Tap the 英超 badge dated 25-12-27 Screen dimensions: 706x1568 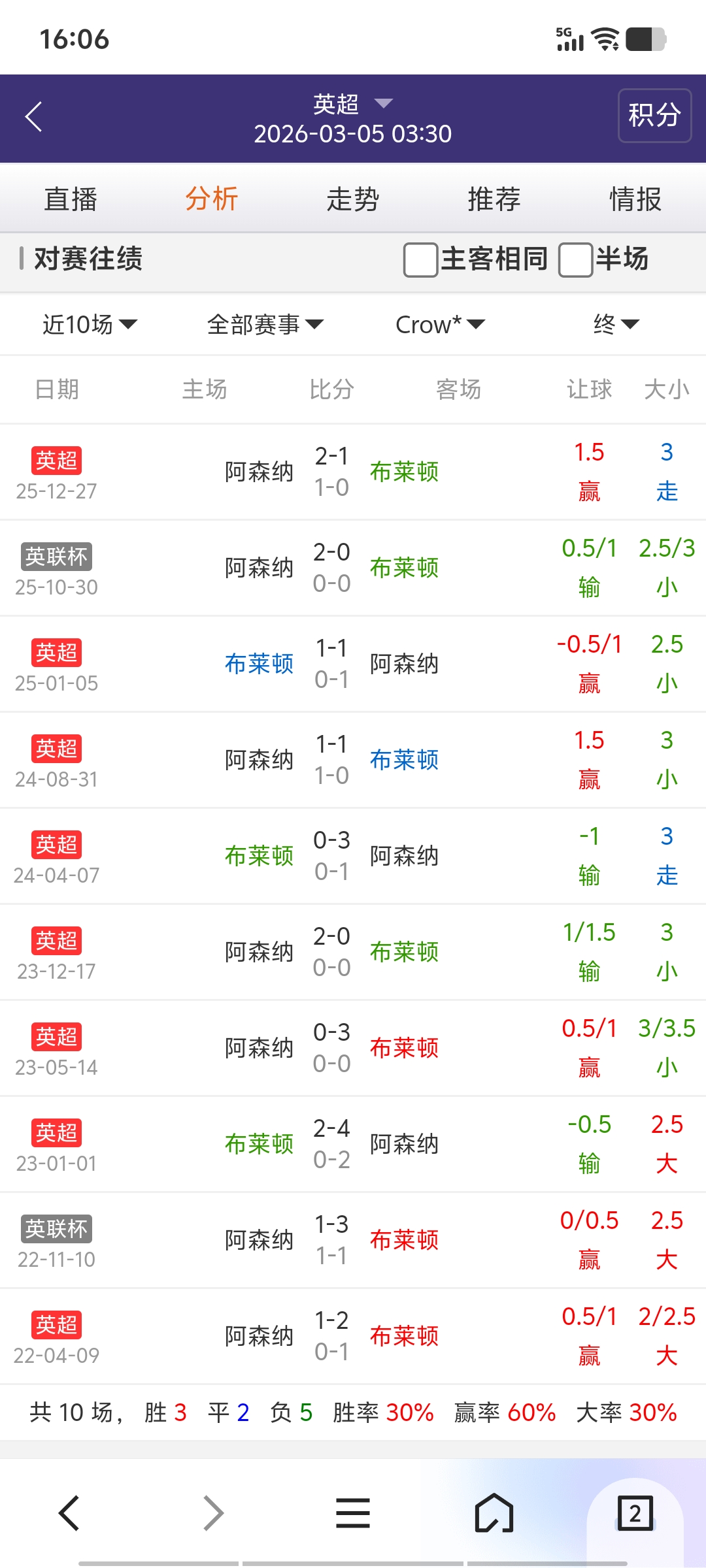coord(56,461)
